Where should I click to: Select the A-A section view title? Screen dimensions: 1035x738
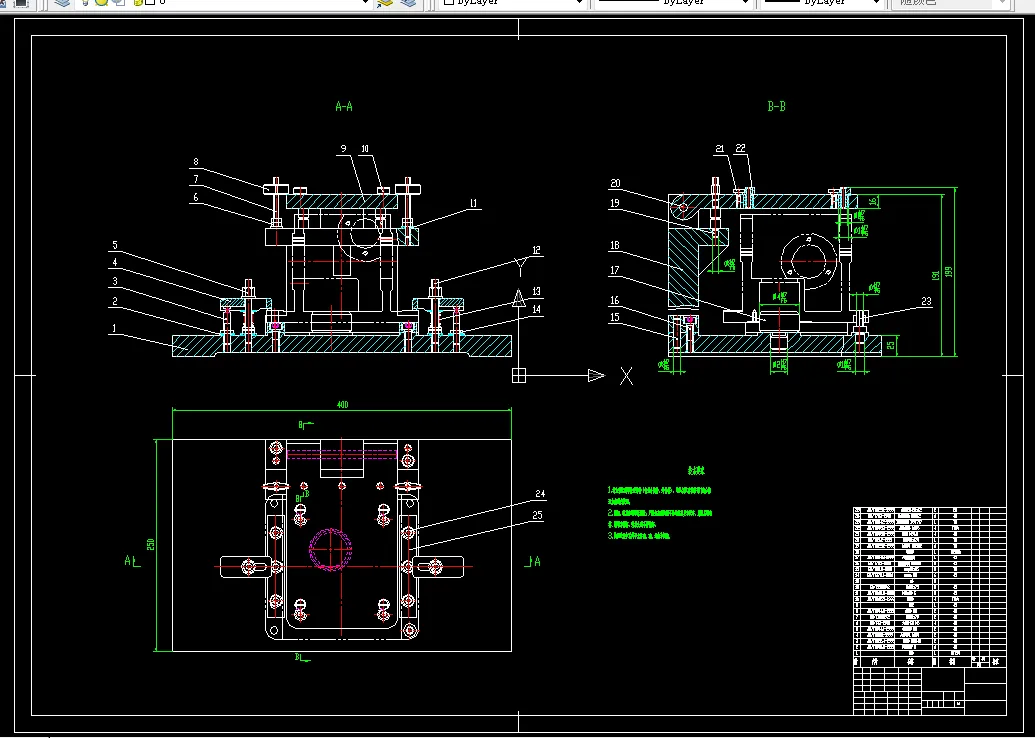344,106
